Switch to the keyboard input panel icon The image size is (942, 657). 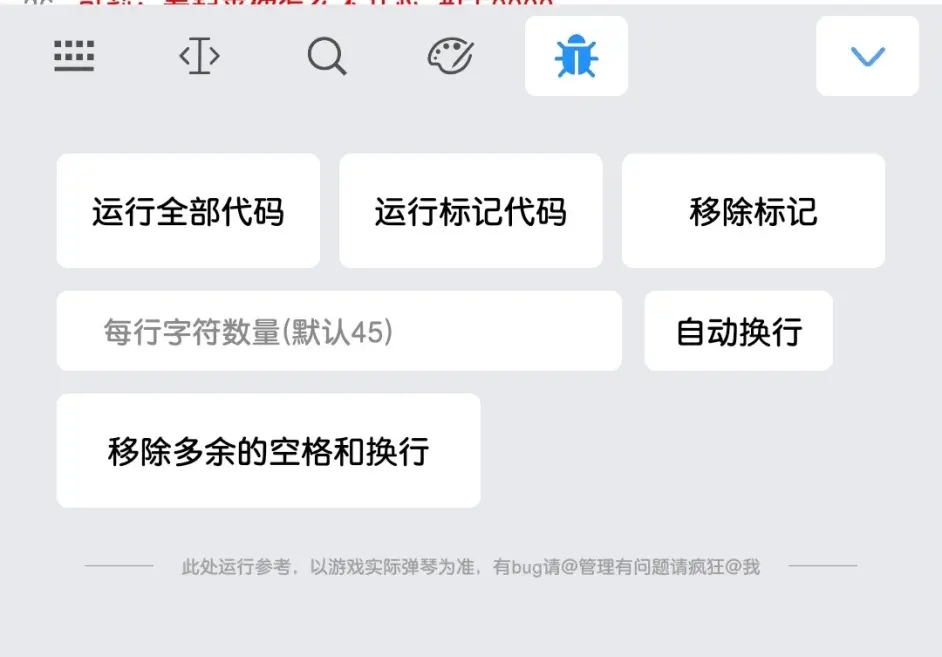coord(74,56)
